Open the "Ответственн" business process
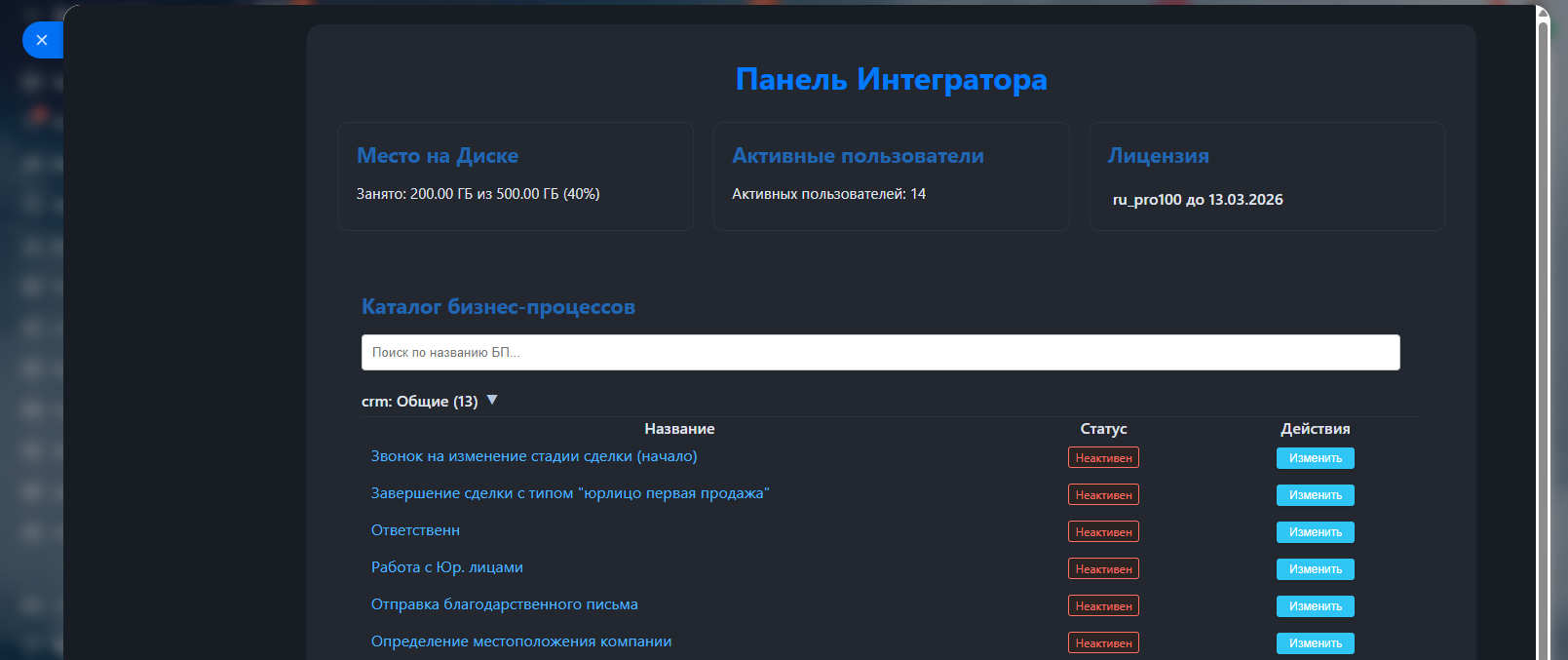 pos(415,530)
